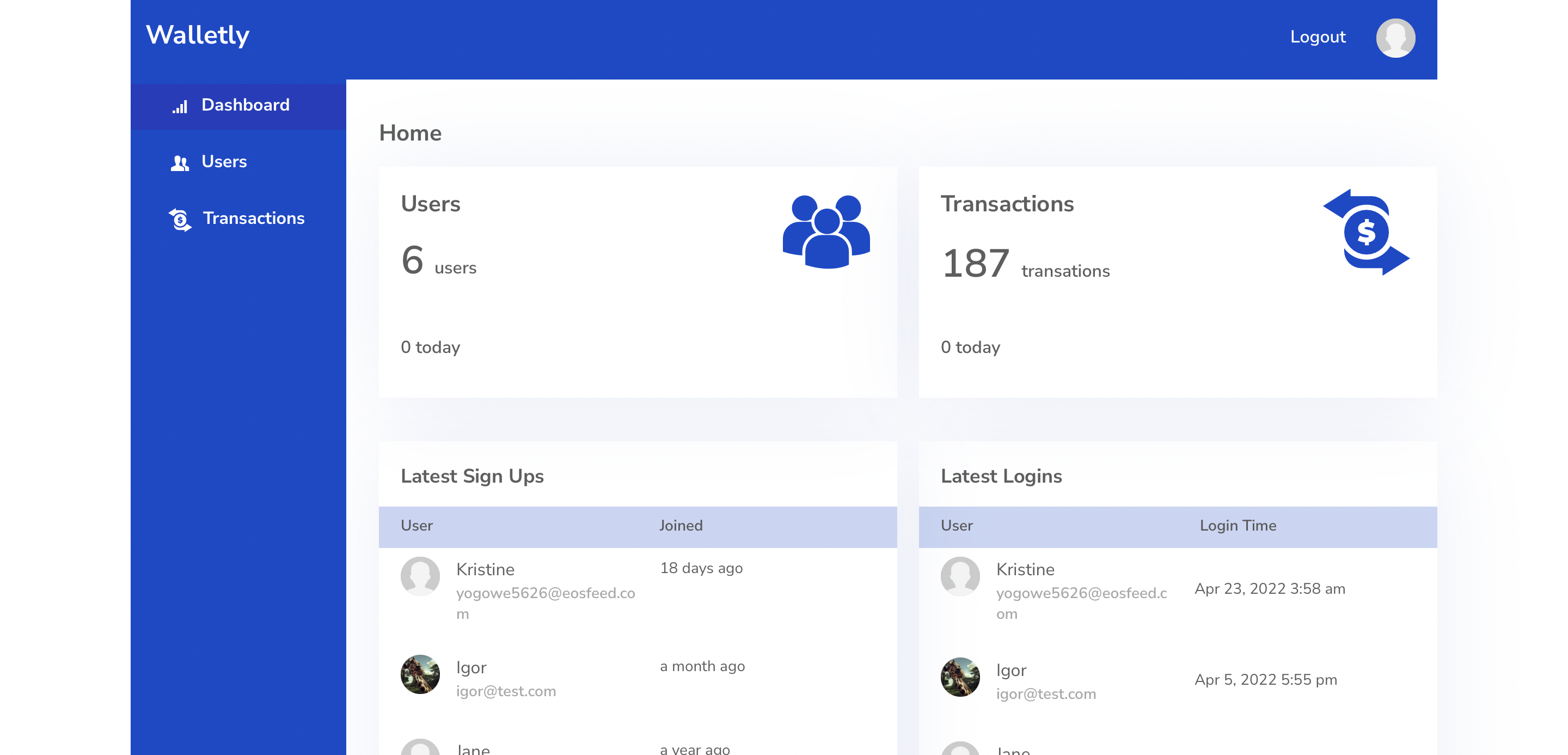Viewport: 1568px width, 755px height.
Task: Click Igor's avatar in Latest Logins
Action: click(960, 677)
